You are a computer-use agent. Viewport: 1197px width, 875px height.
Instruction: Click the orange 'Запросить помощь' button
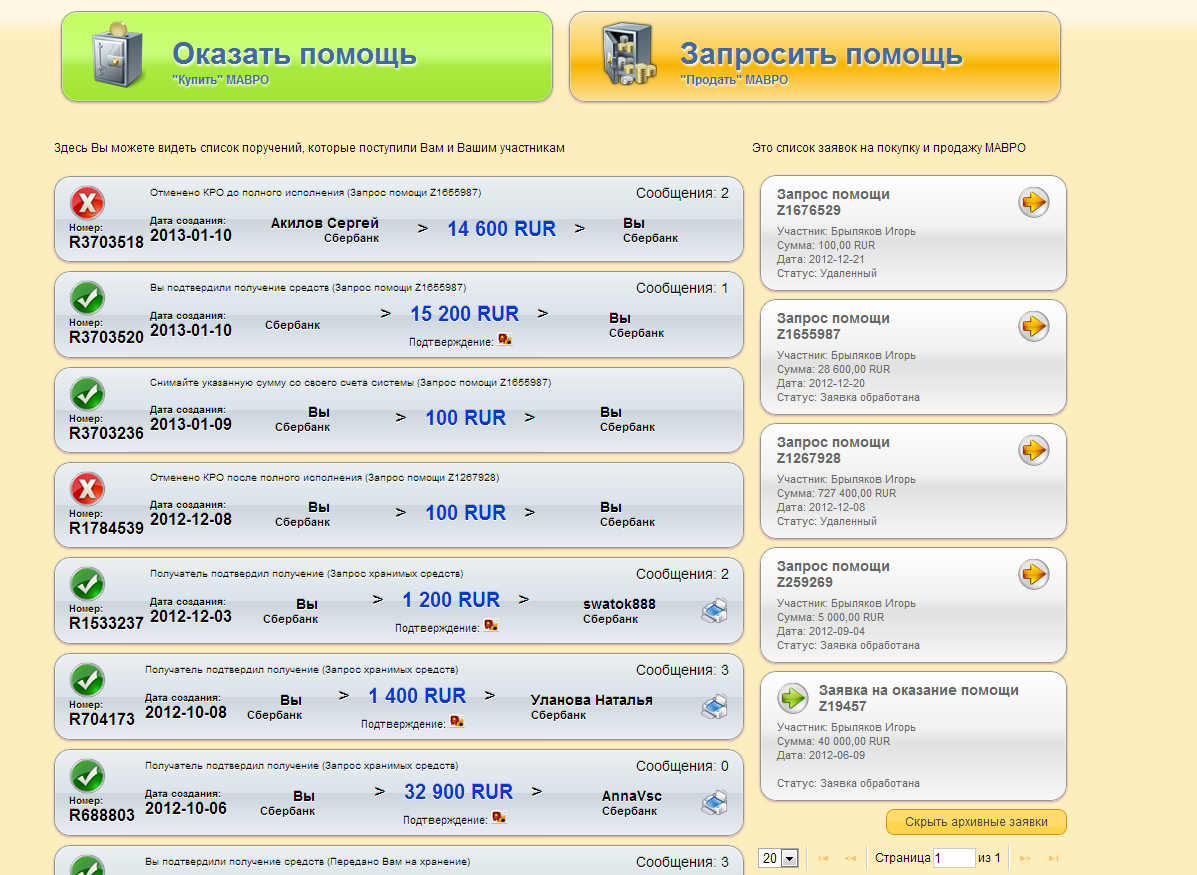(x=815, y=57)
